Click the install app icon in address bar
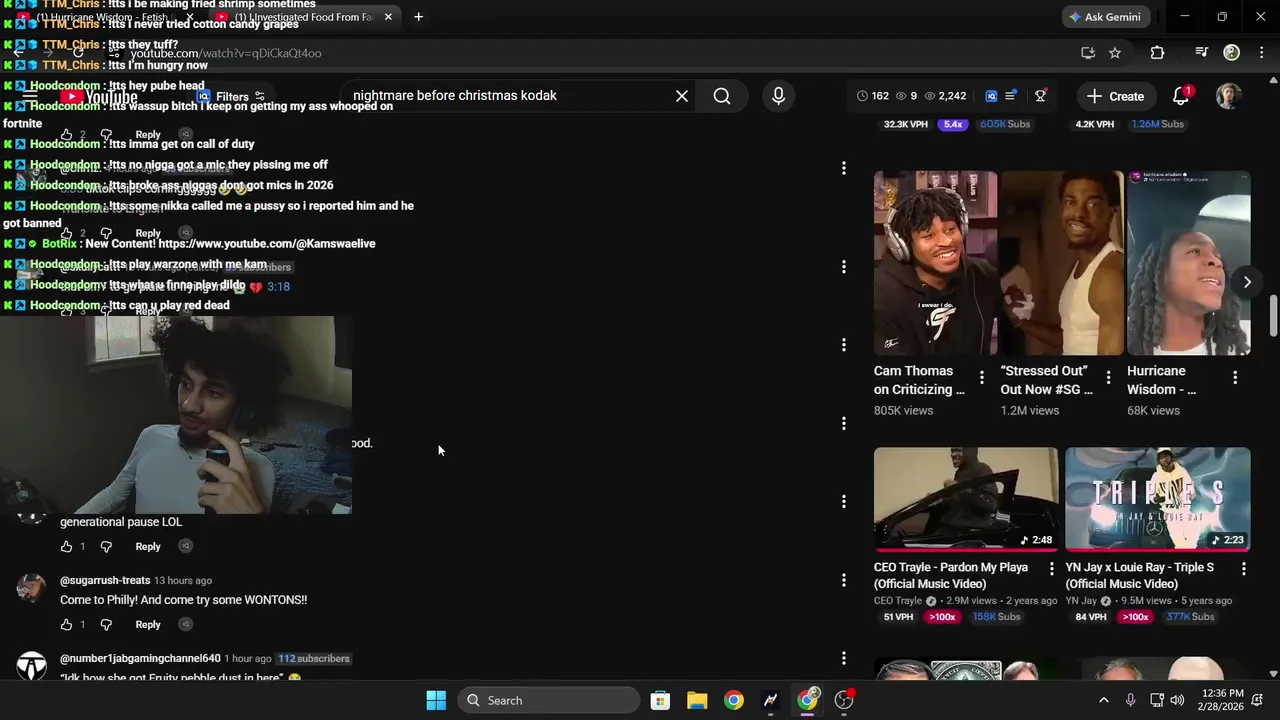The height and width of the screenshot is (720, 1280). pos(1088,53)
